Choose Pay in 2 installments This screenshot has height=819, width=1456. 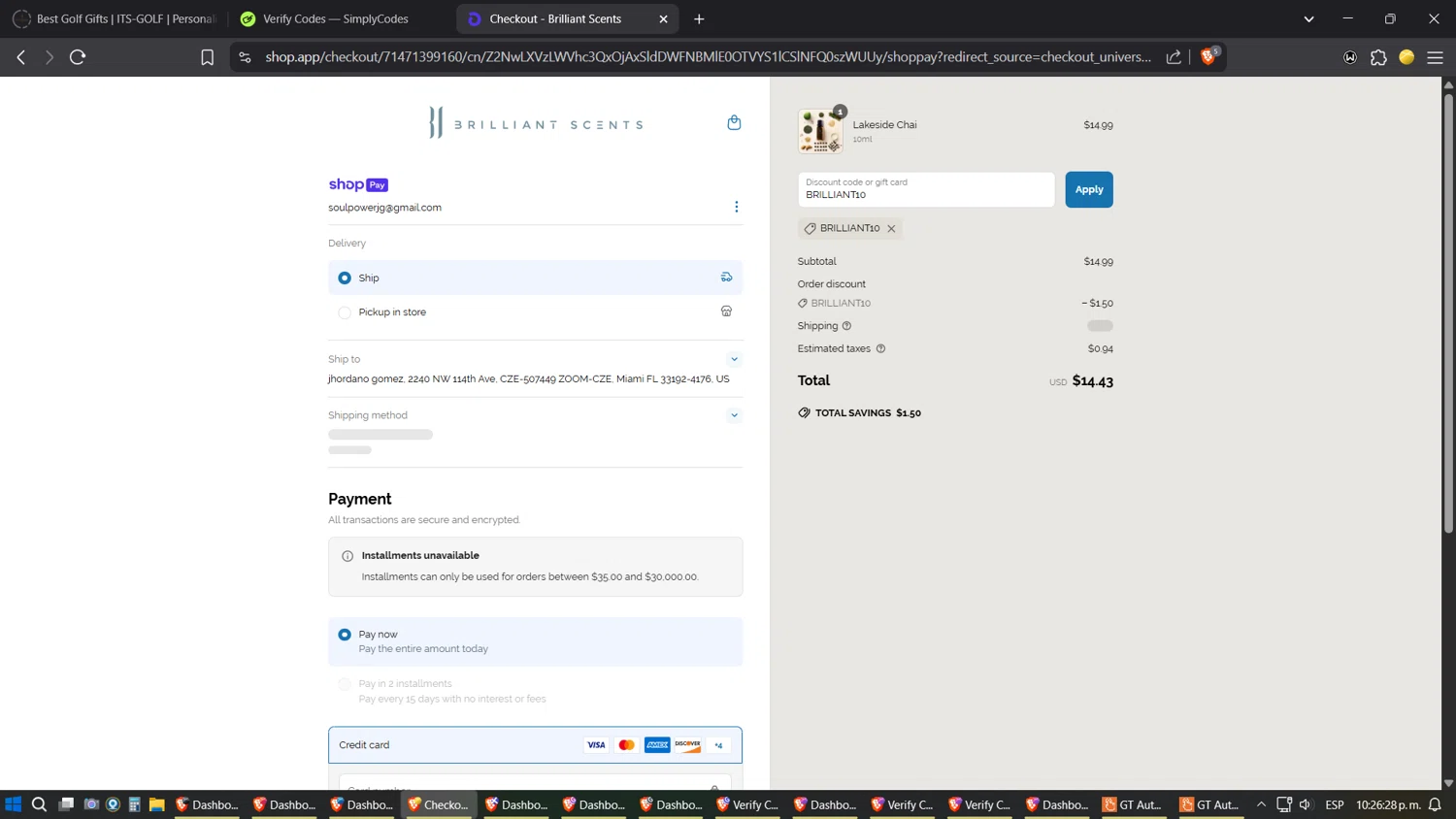click(535, 691)
